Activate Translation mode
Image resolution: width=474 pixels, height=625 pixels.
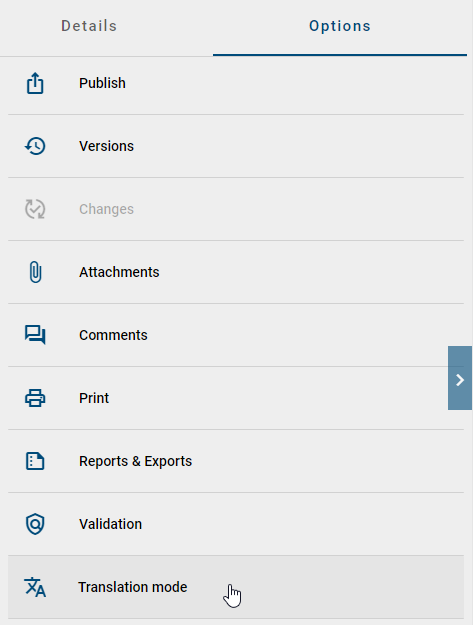236,587
